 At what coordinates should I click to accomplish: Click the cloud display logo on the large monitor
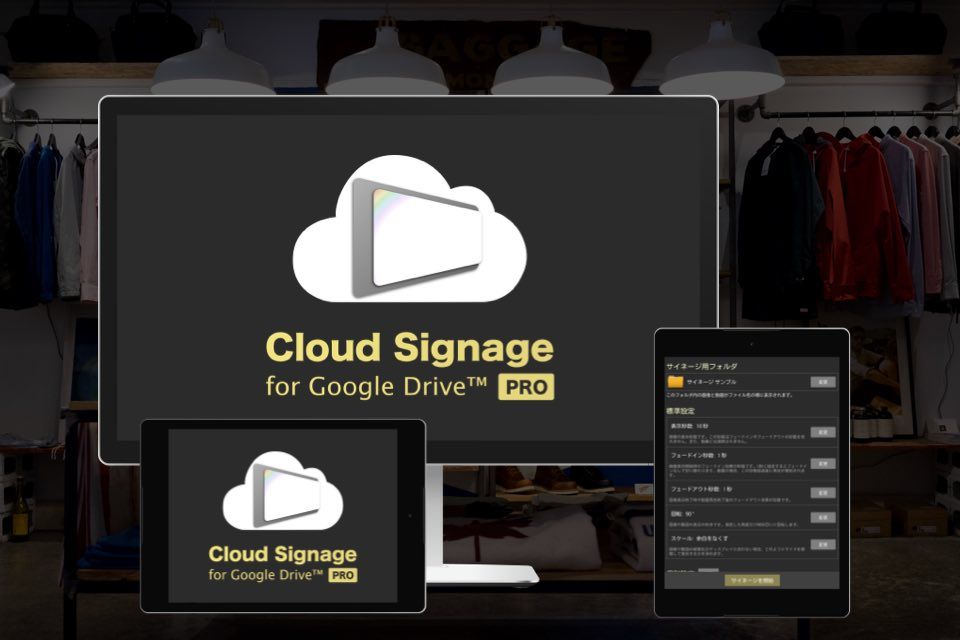[x=409, y=229]
